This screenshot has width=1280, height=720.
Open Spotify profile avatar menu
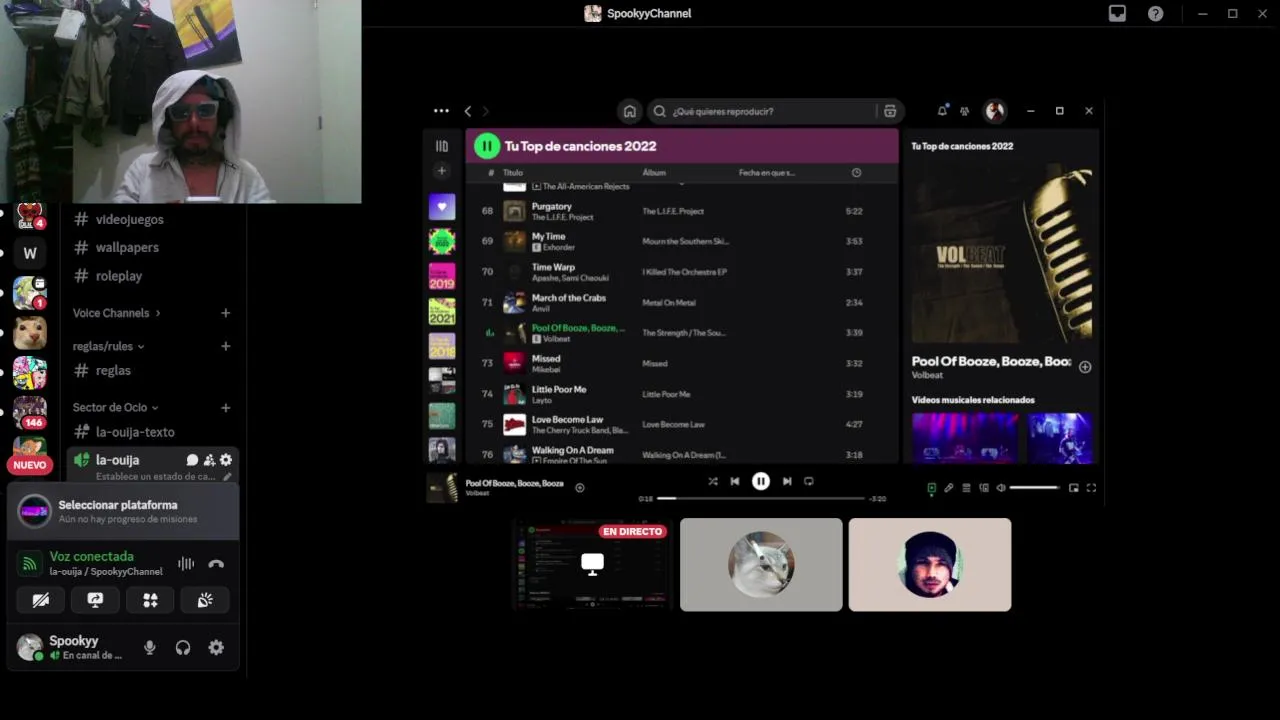[x=995, y=111]
